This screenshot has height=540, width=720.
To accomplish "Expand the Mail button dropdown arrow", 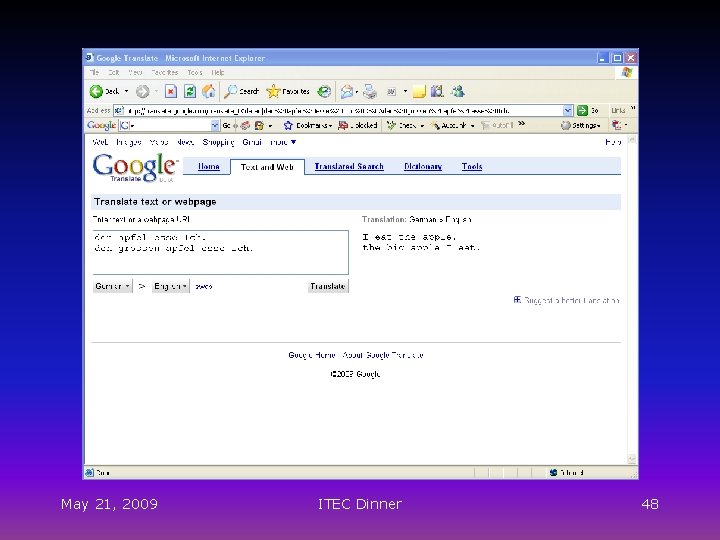I will [x=357, y=92].
